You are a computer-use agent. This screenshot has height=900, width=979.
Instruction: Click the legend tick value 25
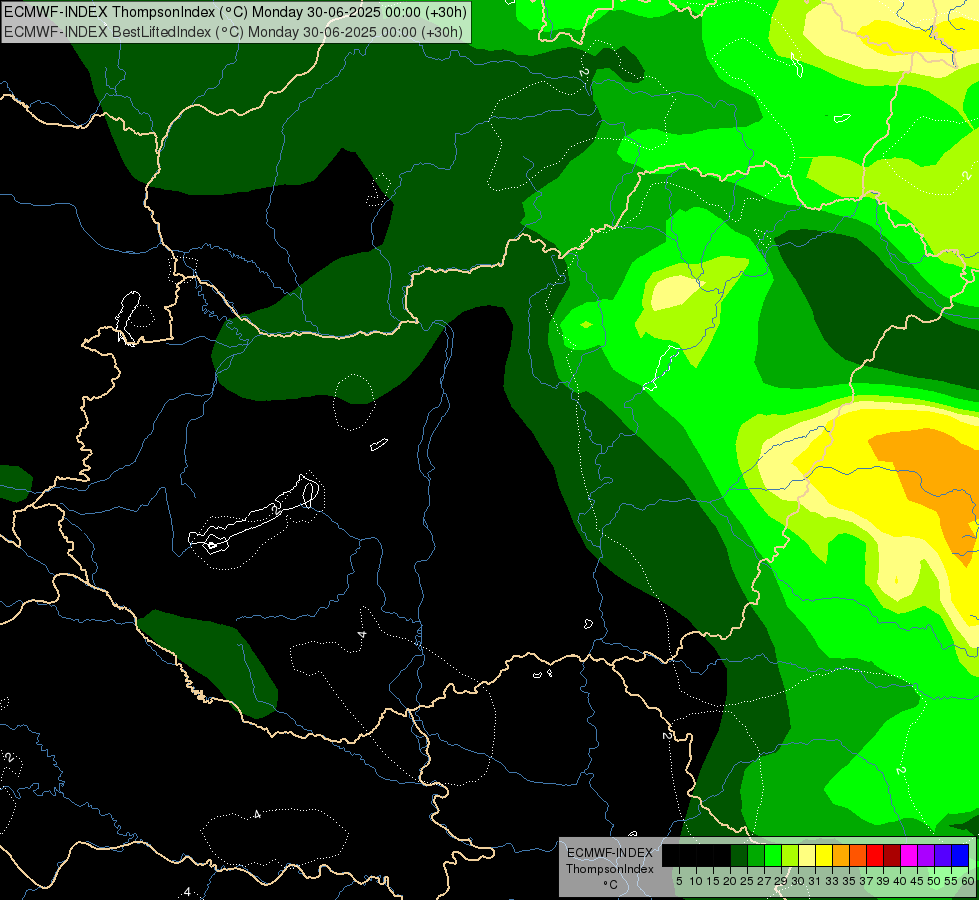[747, 881]
